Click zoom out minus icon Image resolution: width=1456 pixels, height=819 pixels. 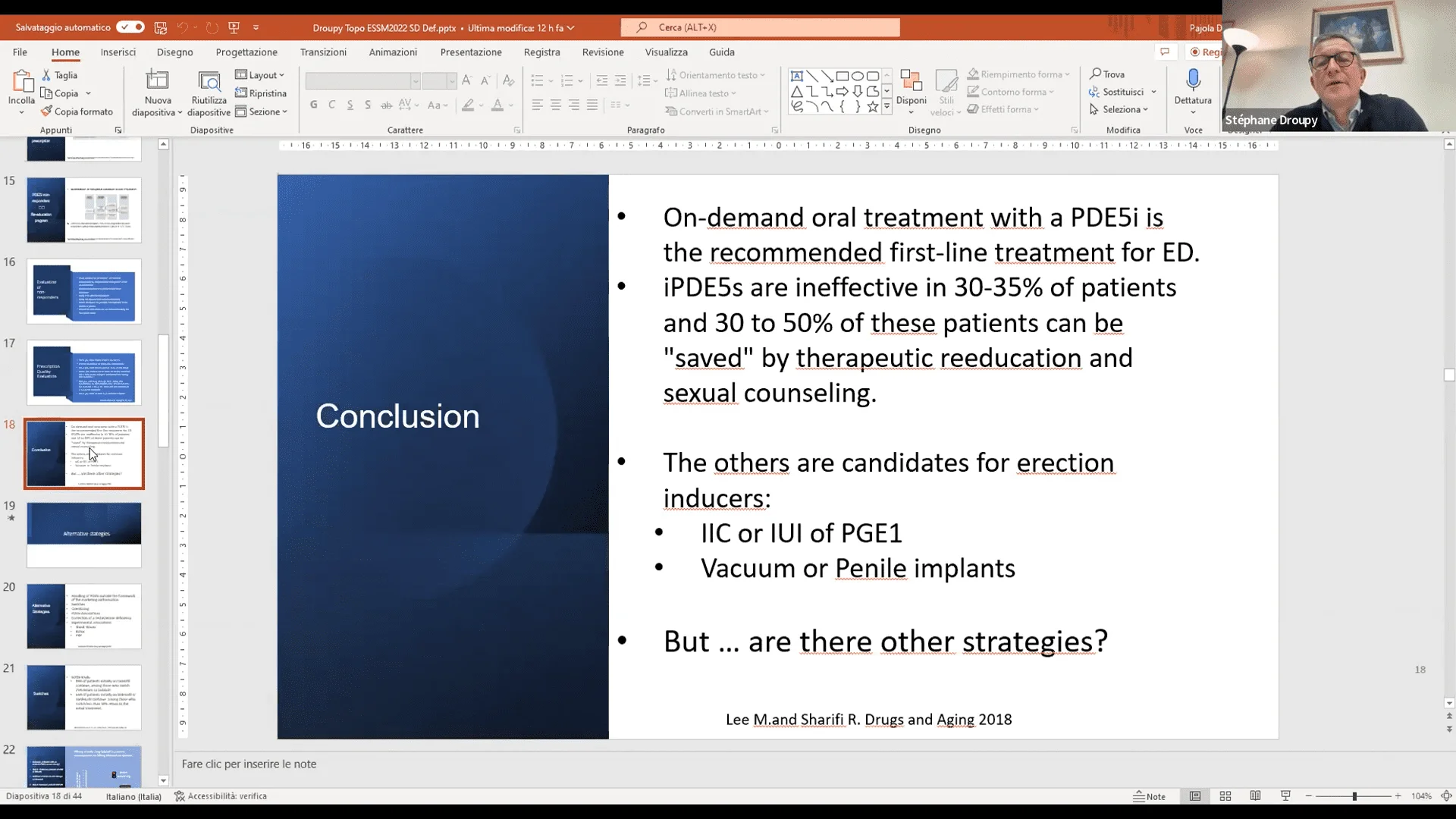[1309, 796]
